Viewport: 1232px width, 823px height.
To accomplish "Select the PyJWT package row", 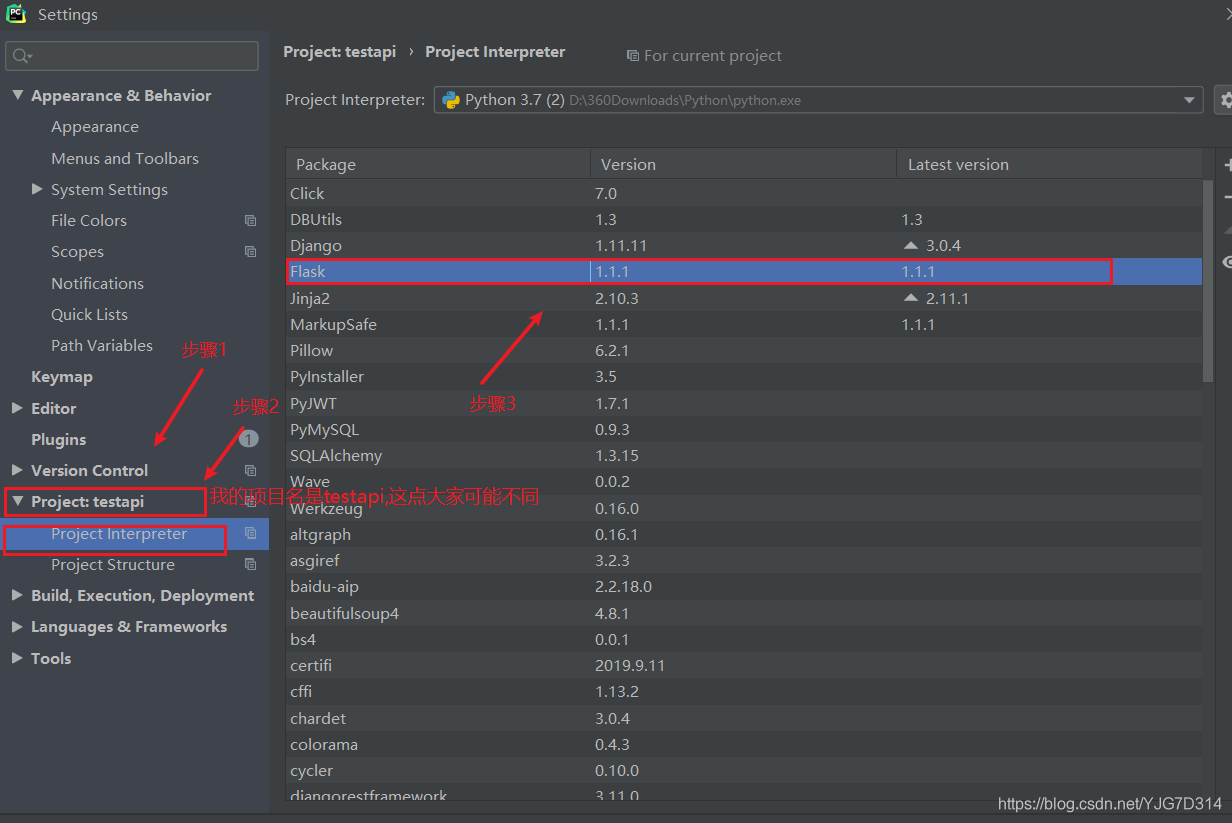I will pyautogui.click(x=744, y=403).
